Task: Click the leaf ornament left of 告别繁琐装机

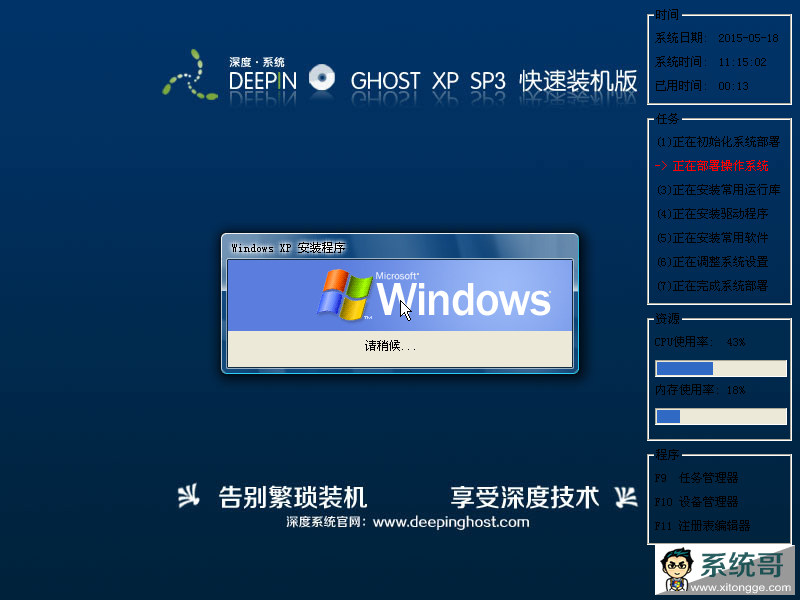Action: pyautogui.click(x=188, y=496)
